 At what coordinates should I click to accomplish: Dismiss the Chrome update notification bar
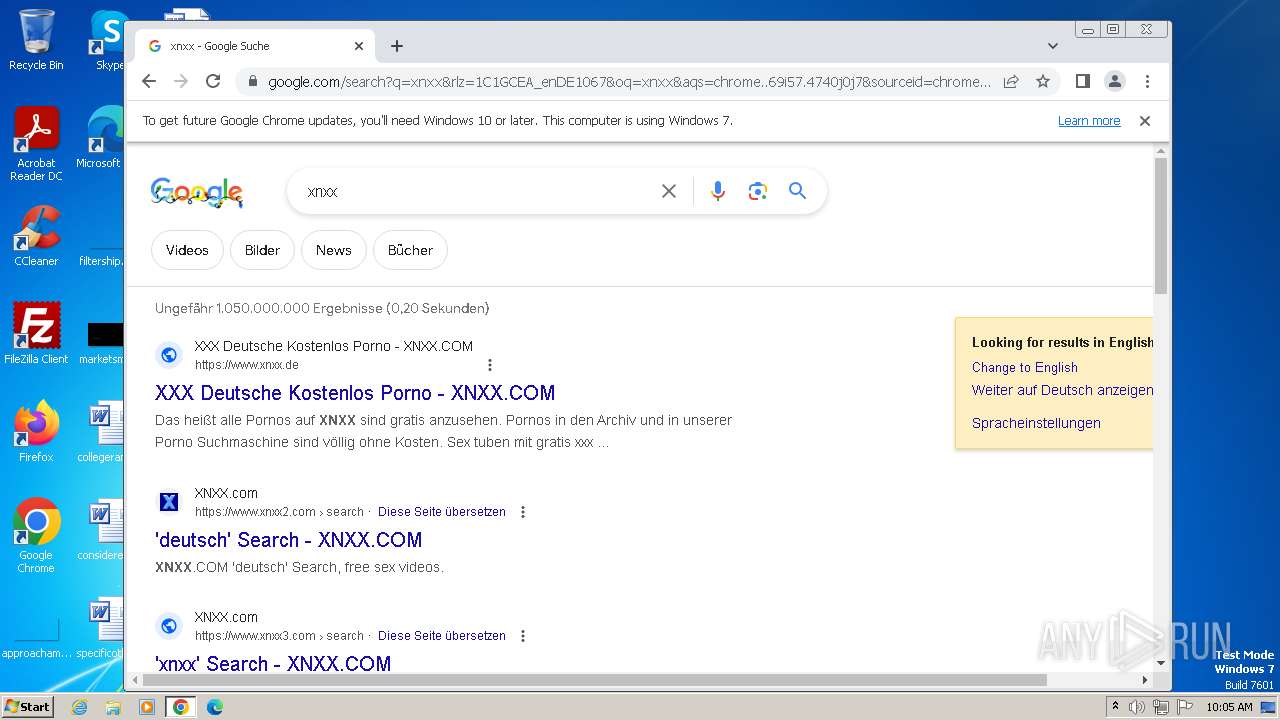tap(1145, 121)
